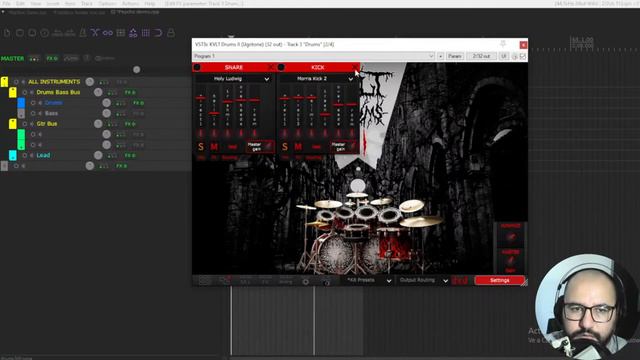This screenshot has height=360, width=640.
Task: Open the View menu
Action: coord(36,4)
